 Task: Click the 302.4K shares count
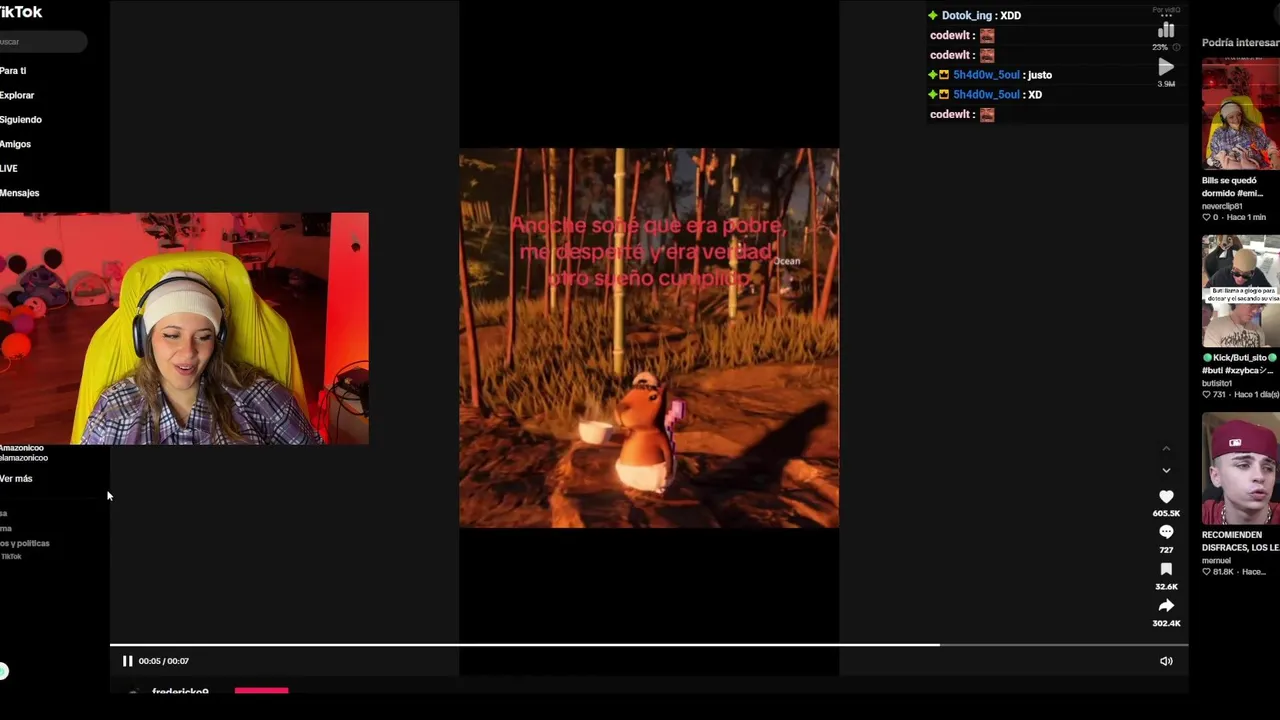pyautogui.click(x=1166, y=623)
